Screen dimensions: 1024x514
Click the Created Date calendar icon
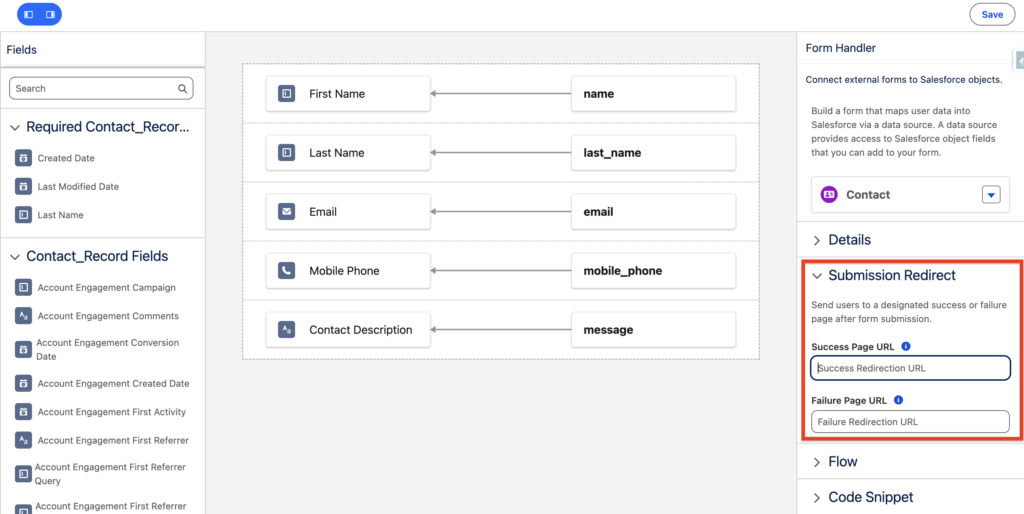tap(23, 158)
